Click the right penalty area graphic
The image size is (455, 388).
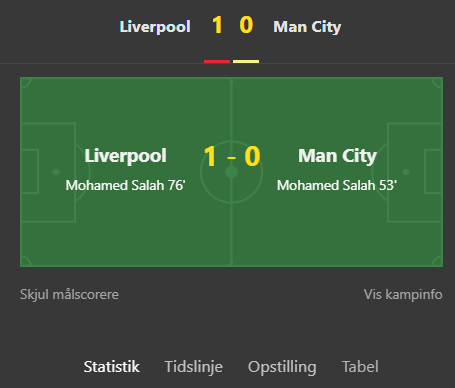415,172
